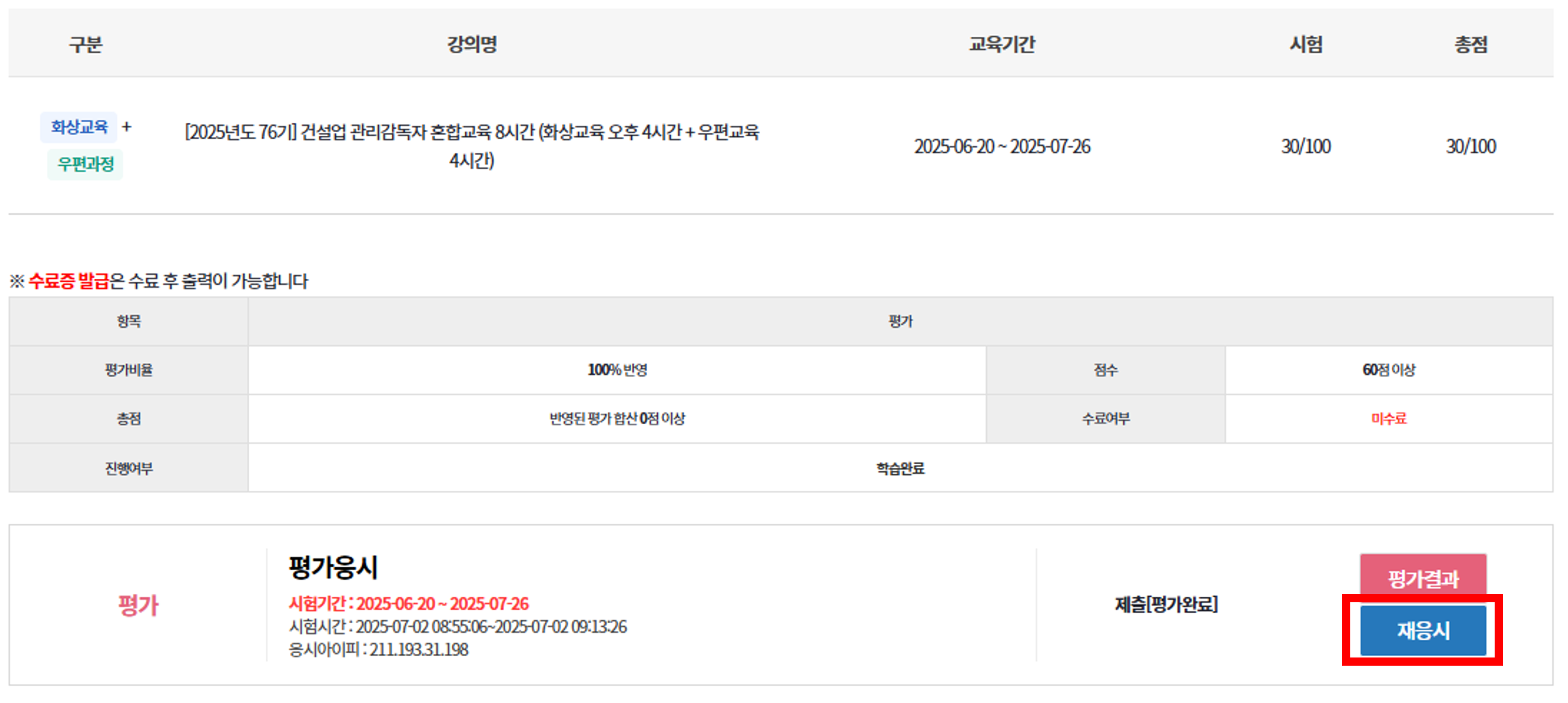
Task: Click the 구분 column header
Action: pyautogui.click(x=85, y=44)
